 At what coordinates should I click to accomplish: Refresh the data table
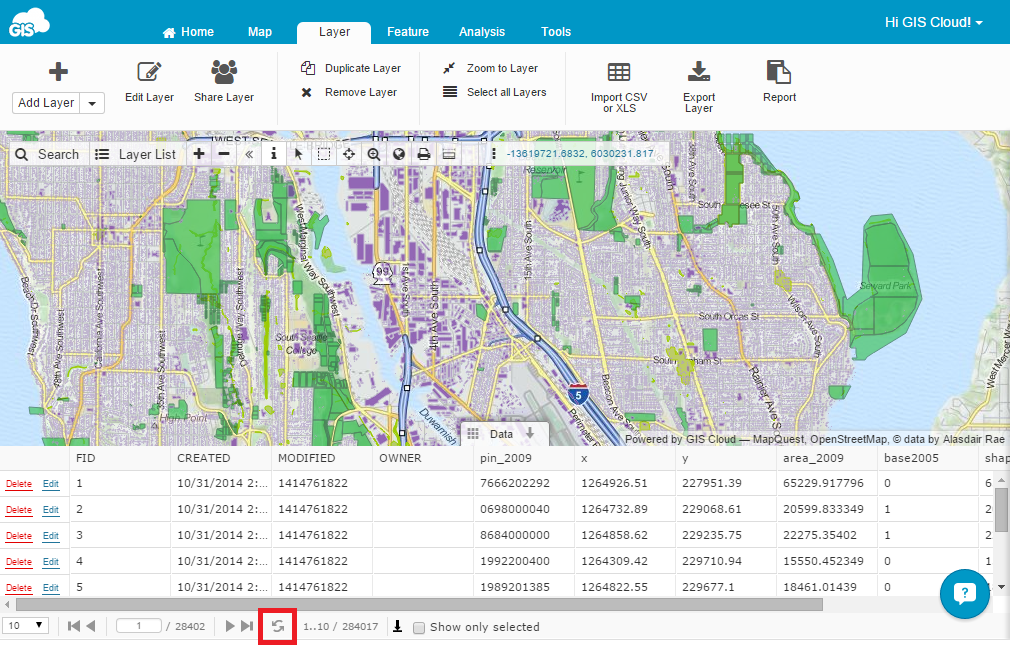click(277, 626)
